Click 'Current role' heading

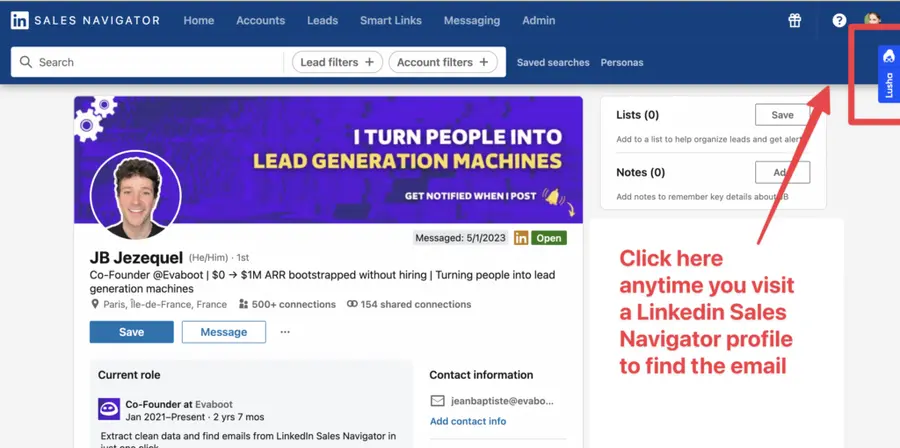click(x=129, y=375)
